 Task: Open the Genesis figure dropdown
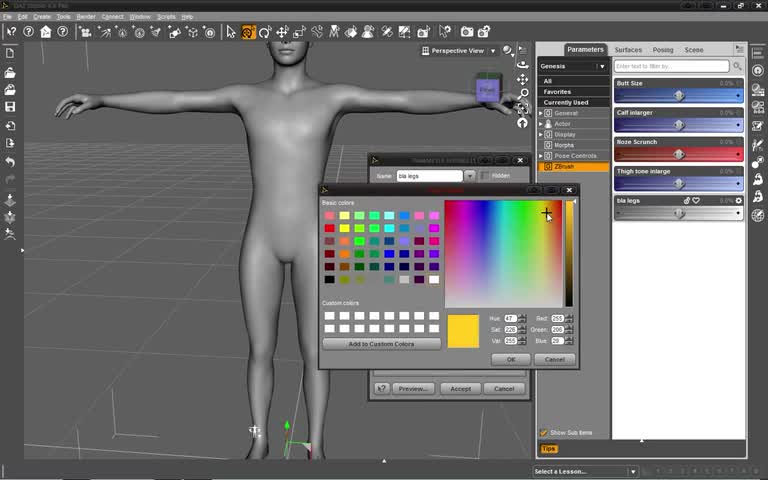(x=602, y=67)
